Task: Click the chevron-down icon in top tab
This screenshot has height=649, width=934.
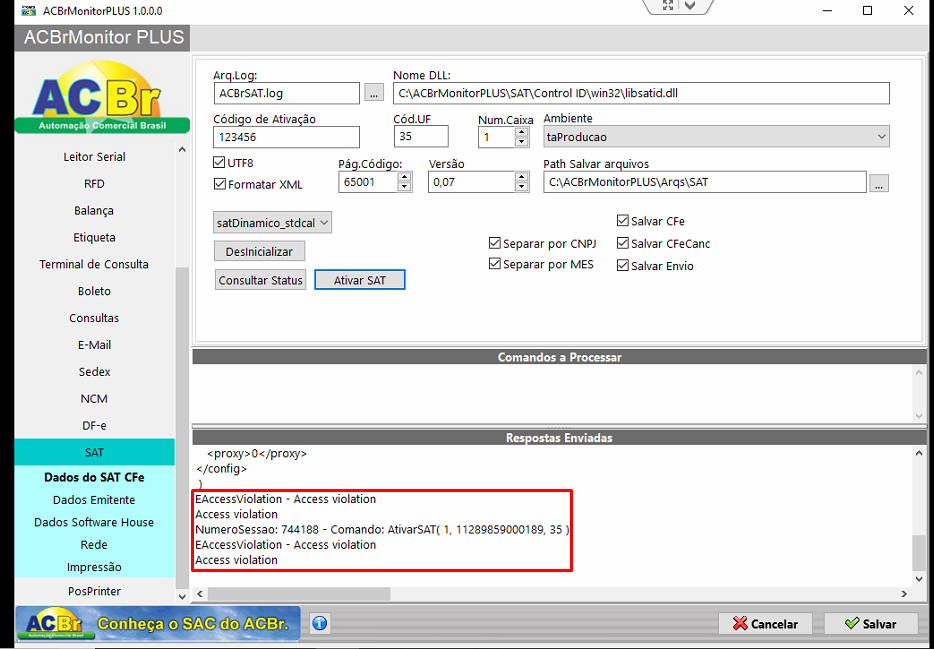Action: click(x=690, y=5)
